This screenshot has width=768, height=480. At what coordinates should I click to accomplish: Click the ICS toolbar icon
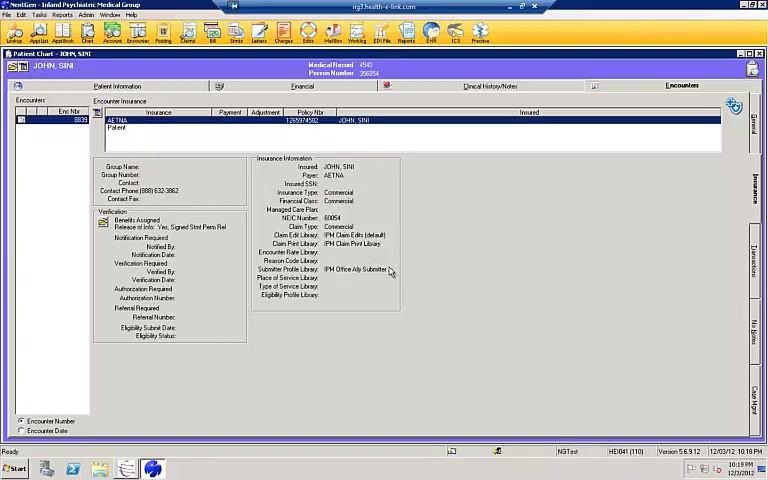456,33
